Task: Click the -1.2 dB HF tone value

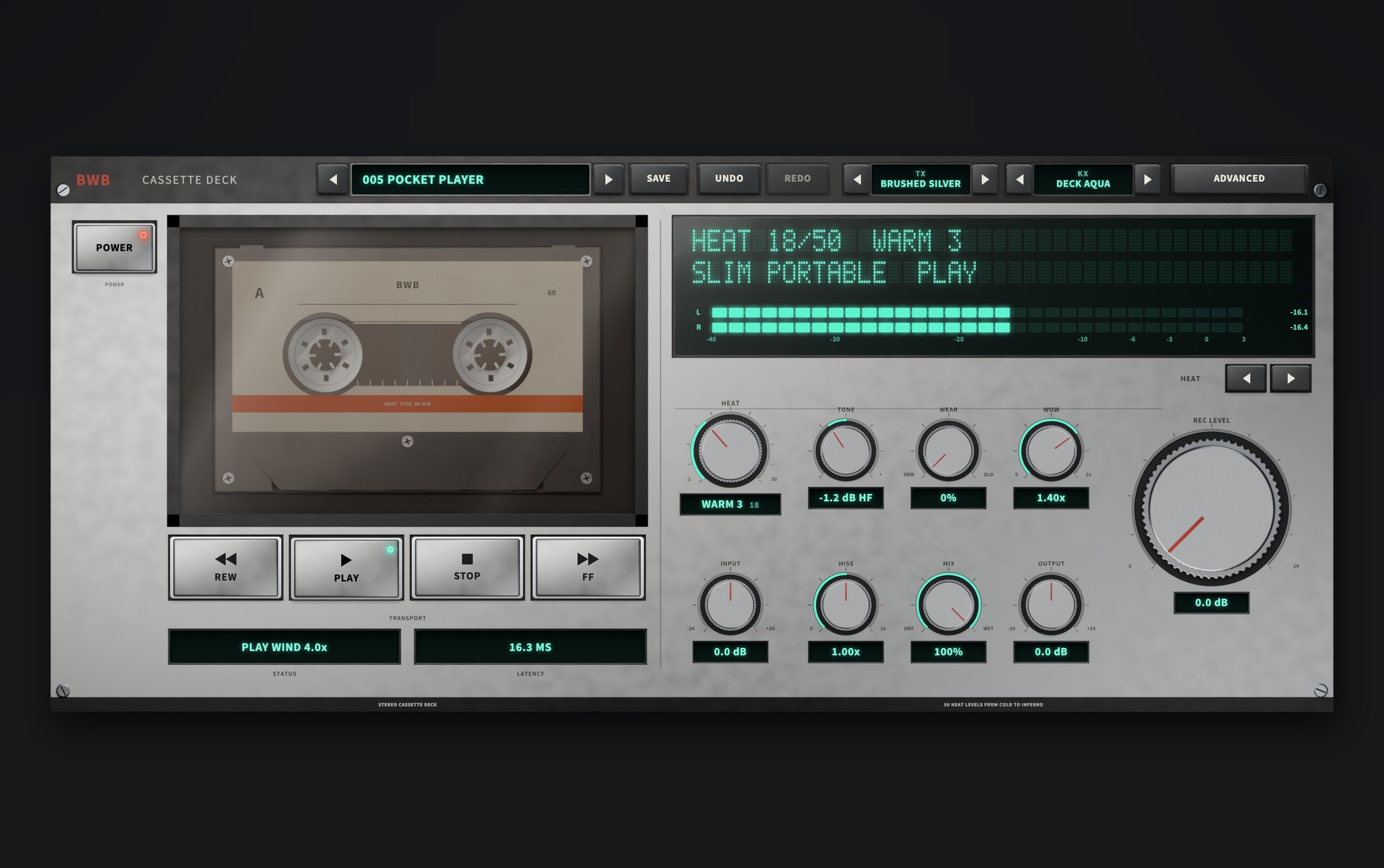Action: coord(845,498)
